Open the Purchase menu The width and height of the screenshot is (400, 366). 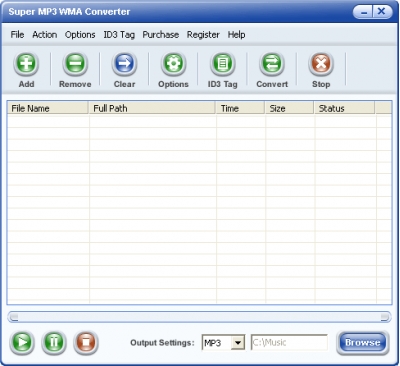(x=161, y=35)
